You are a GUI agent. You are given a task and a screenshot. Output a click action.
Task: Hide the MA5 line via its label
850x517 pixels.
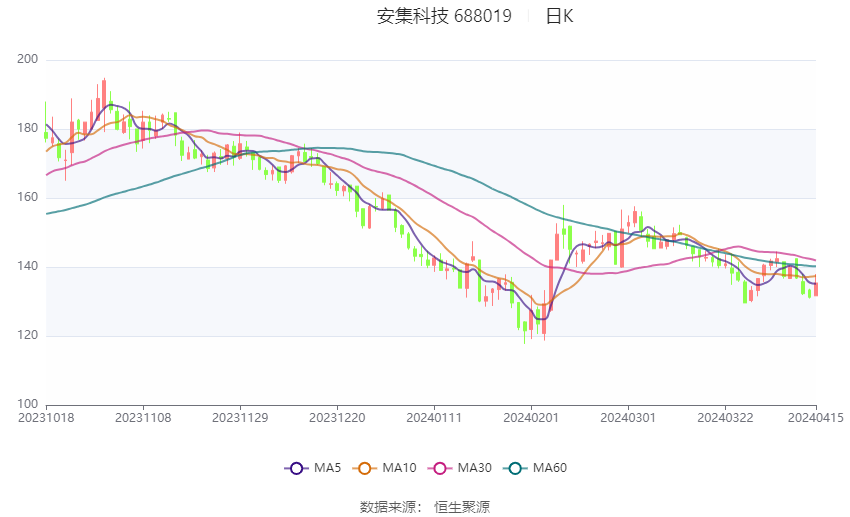[x=327, y=468]
